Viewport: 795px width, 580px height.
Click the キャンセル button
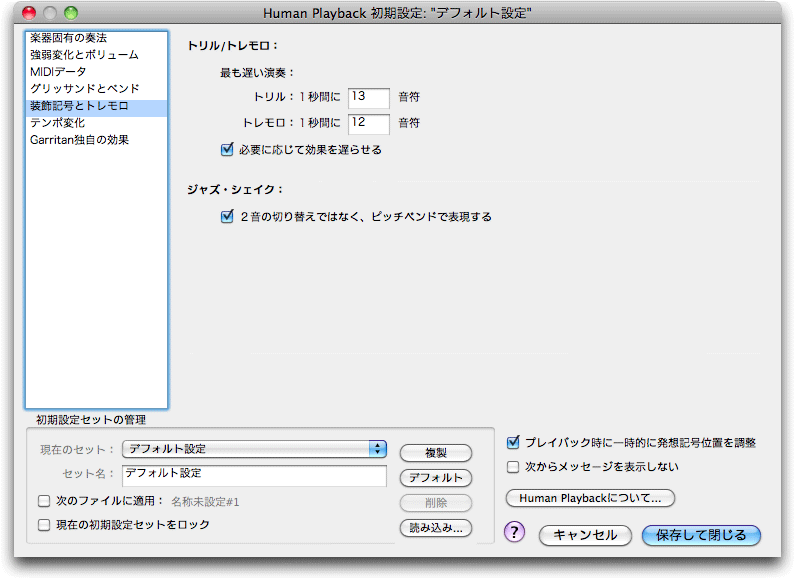(x=585, y=535)
